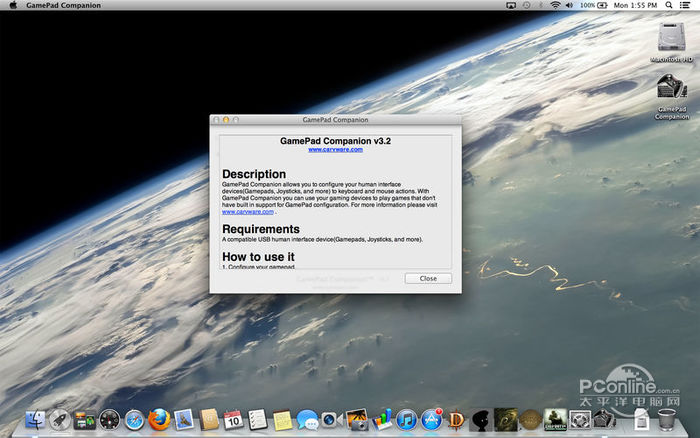The width and height of the screenshot is (700, 438).
Task: Click the Close button in the dialog
Action: 428,278
